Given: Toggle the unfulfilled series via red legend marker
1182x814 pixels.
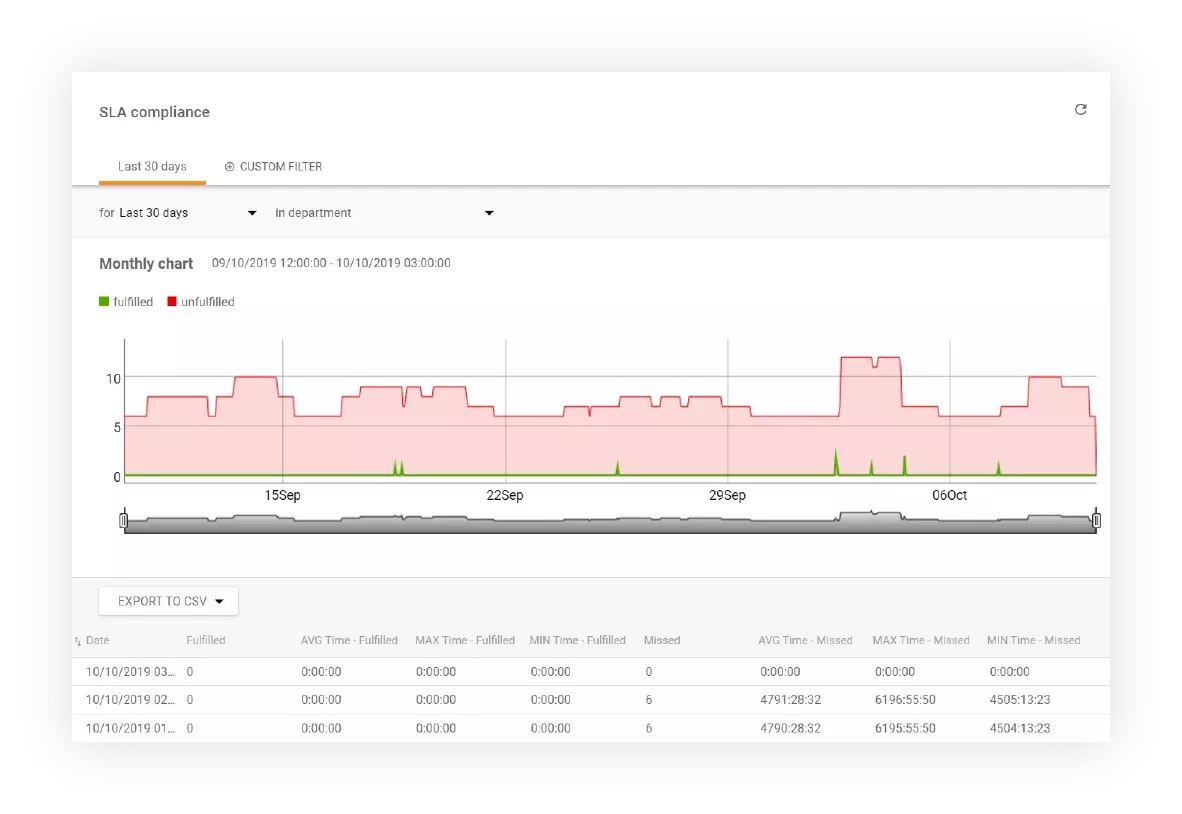Looking at the screenshot, I should [170, 301].
